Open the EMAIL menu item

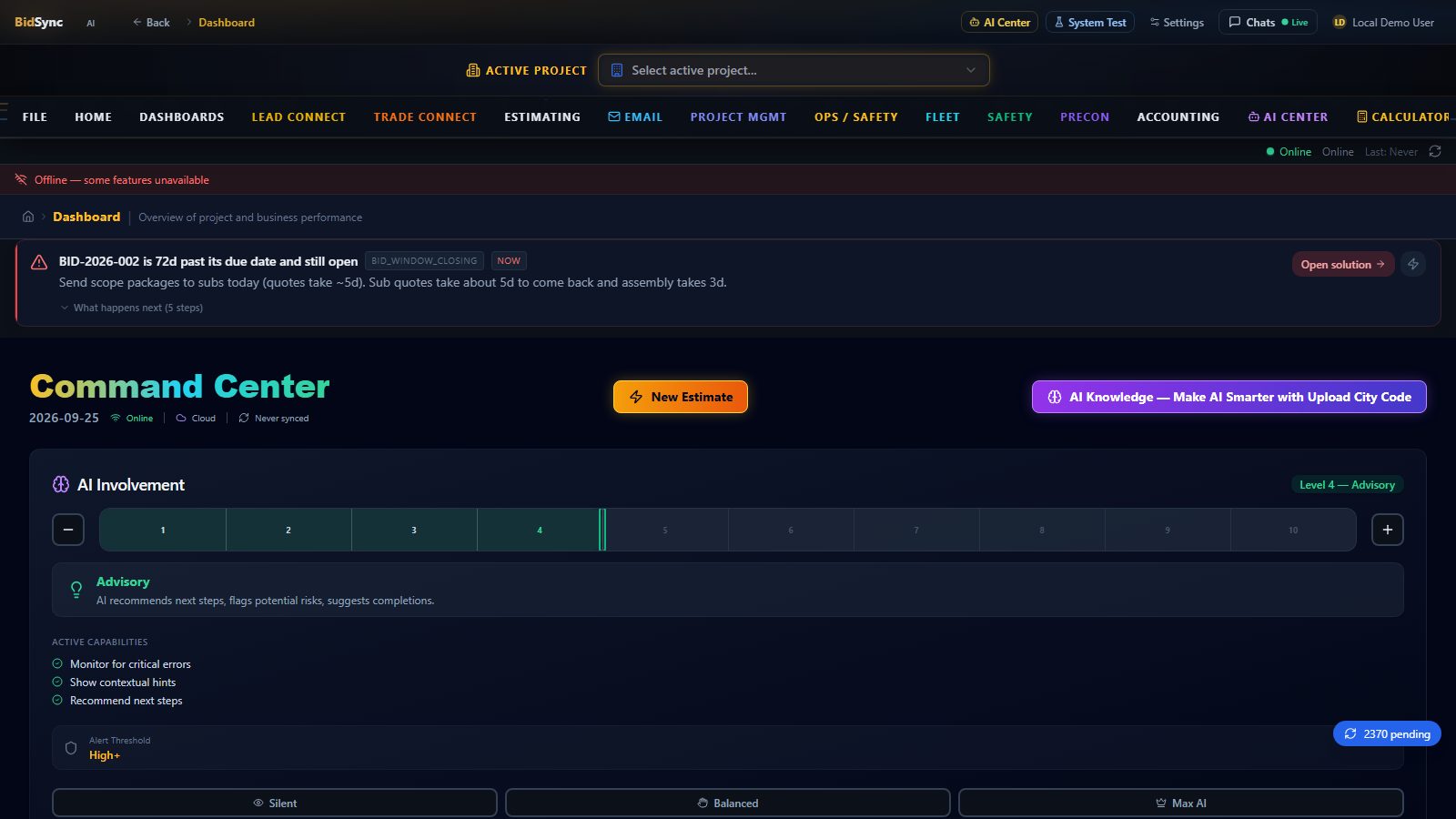click(635, 116)
